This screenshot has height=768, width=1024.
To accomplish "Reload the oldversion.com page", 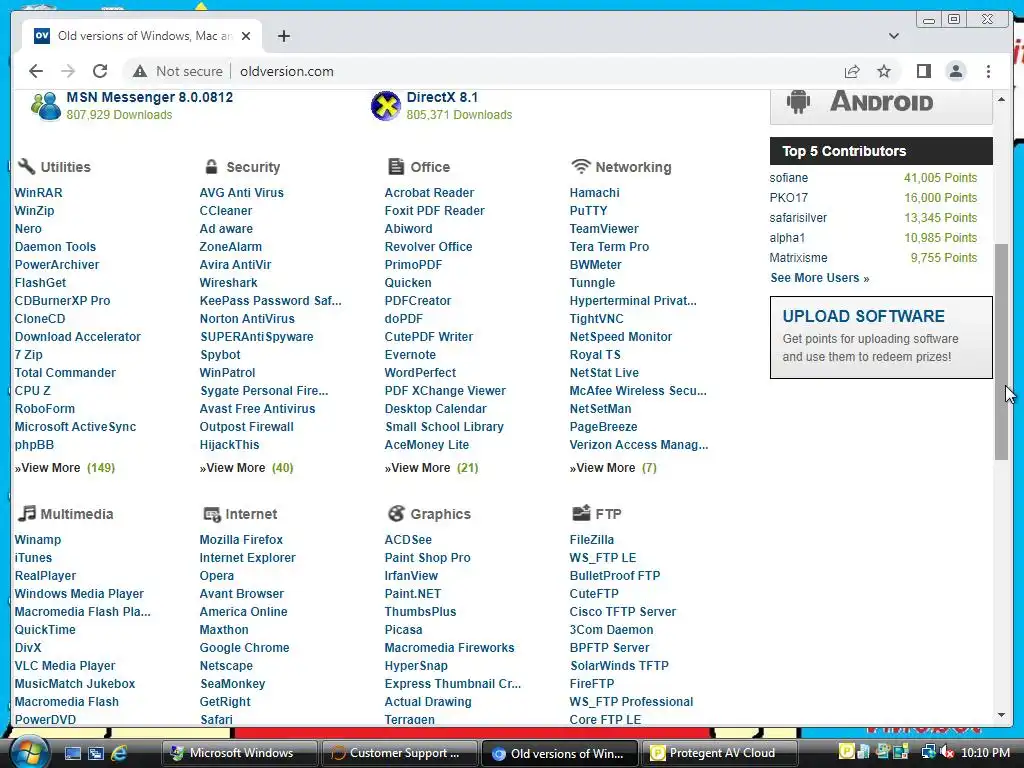I will [100, 71].
